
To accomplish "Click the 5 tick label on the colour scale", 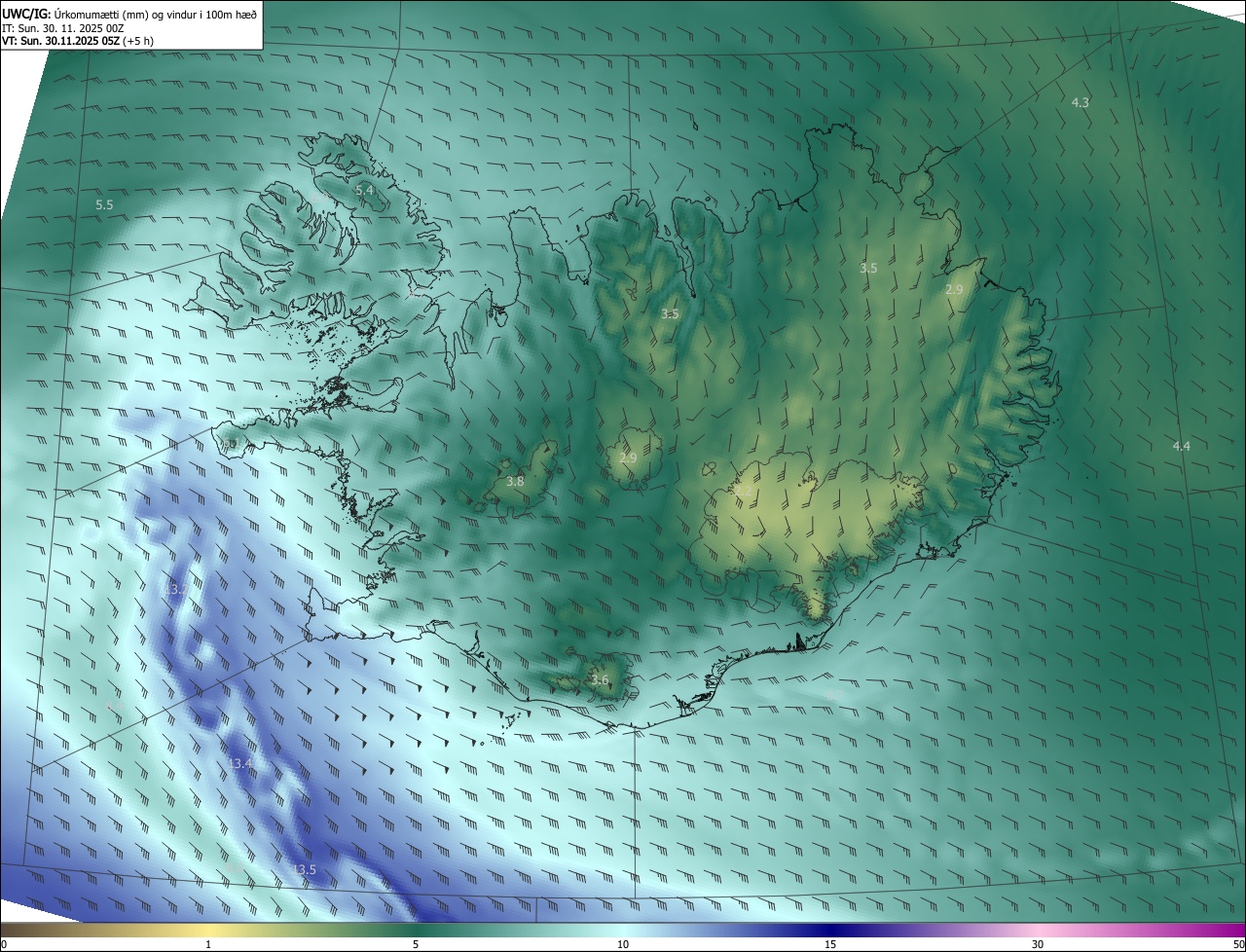I will [416, 945].
